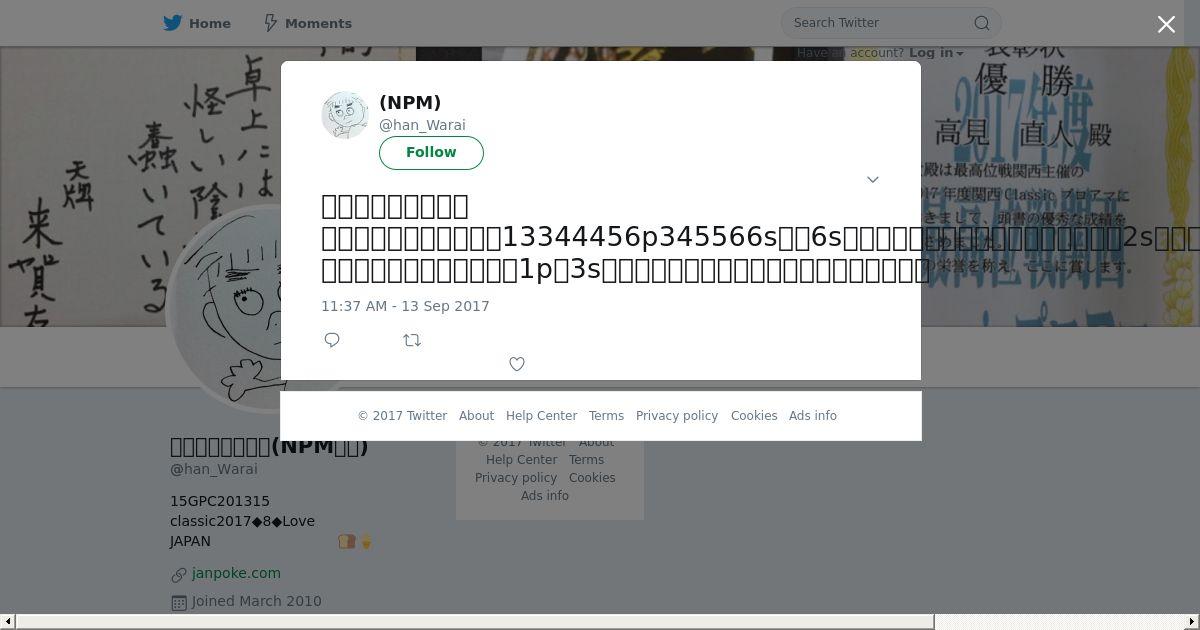Retweet using the retweet arrows icon
1200x630 pixels.
tap(412, 340)
